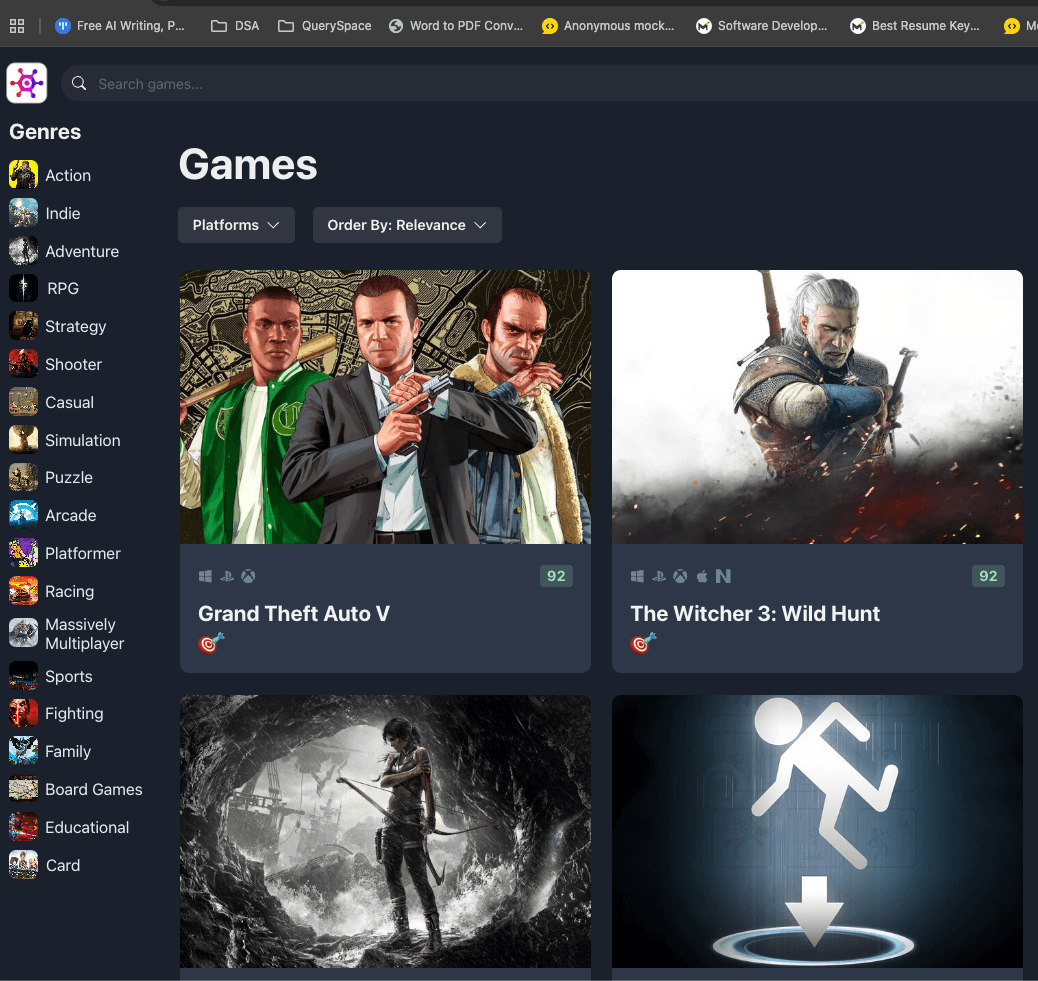Screen dimensions: 1038x981
Task: Click the Xbox platform icon on Grand Theft Auto V
Action: [249, 576]
